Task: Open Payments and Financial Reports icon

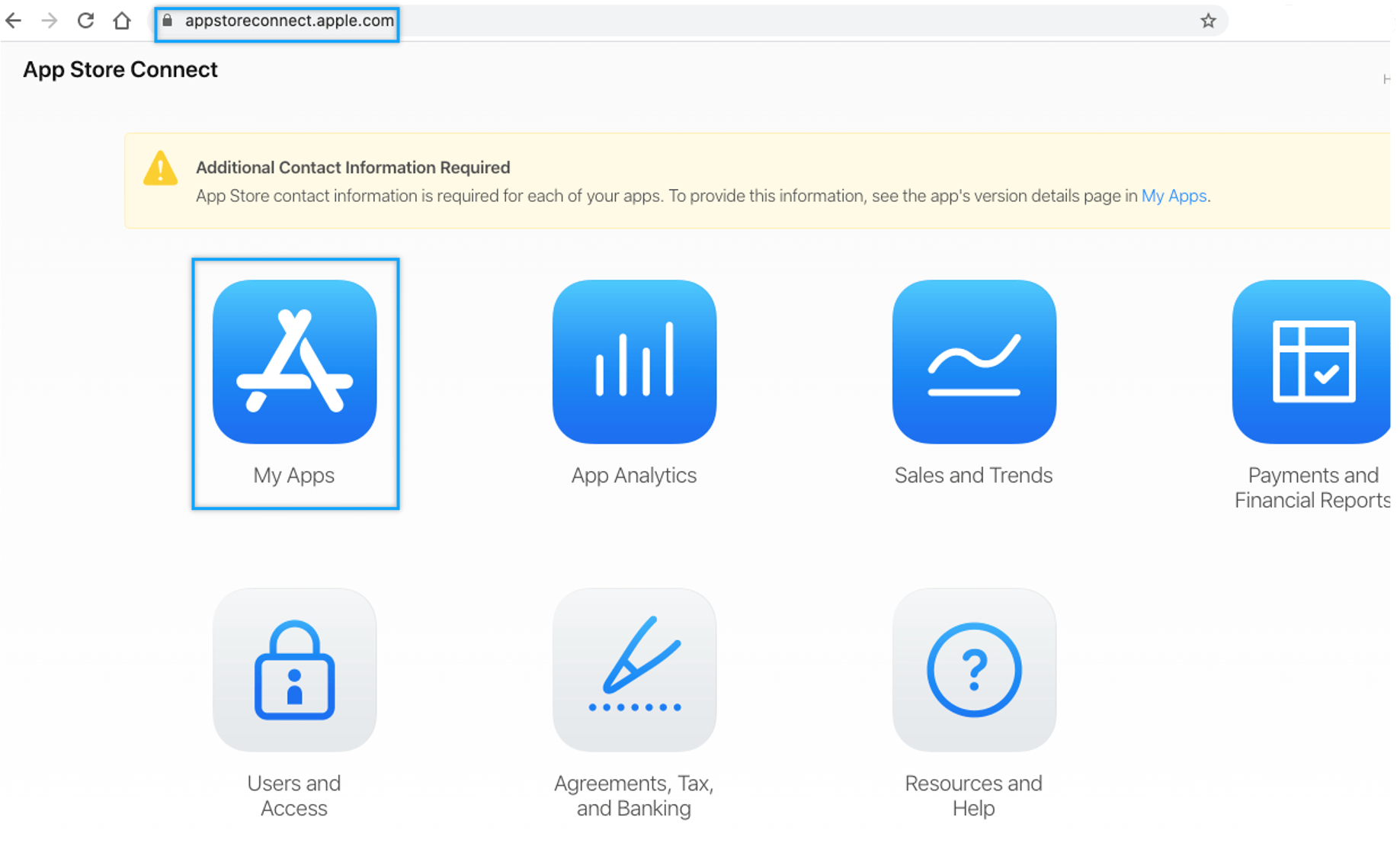Action: coord(1312,361)
